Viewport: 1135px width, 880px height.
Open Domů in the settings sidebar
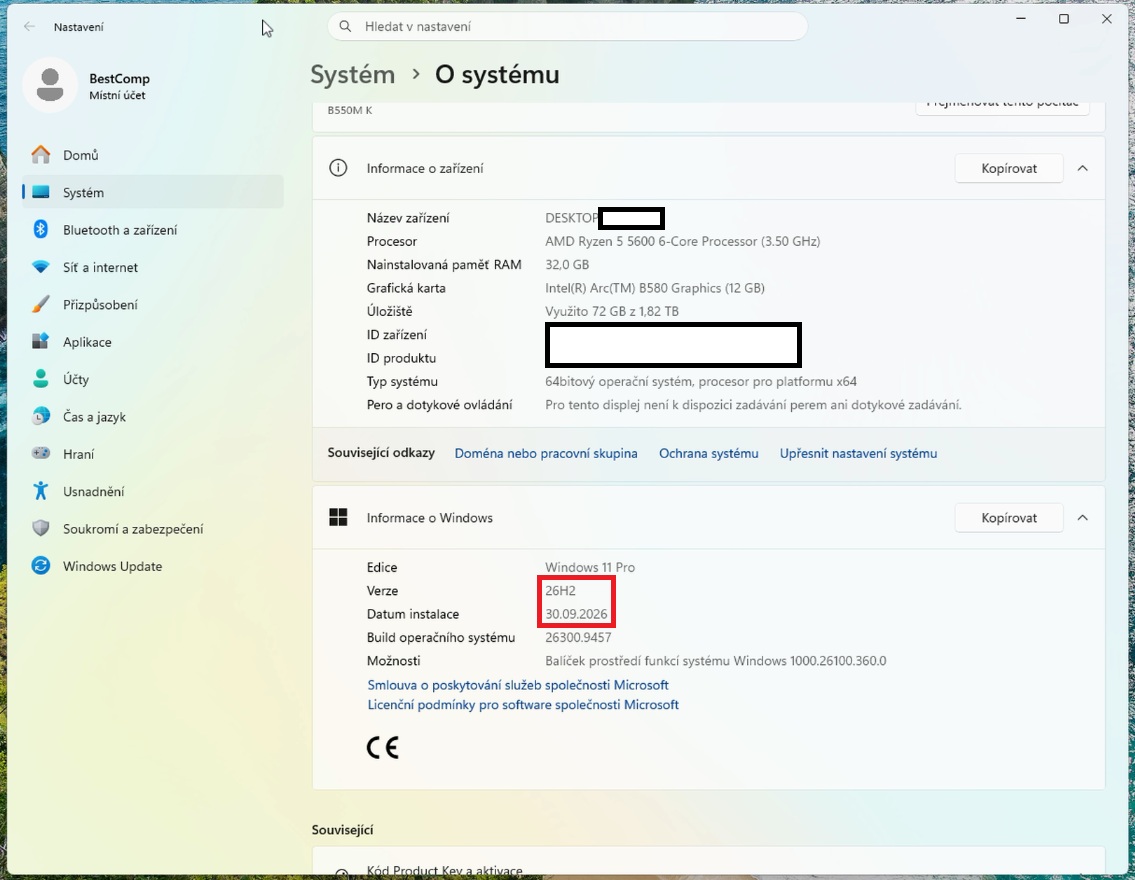153,155
